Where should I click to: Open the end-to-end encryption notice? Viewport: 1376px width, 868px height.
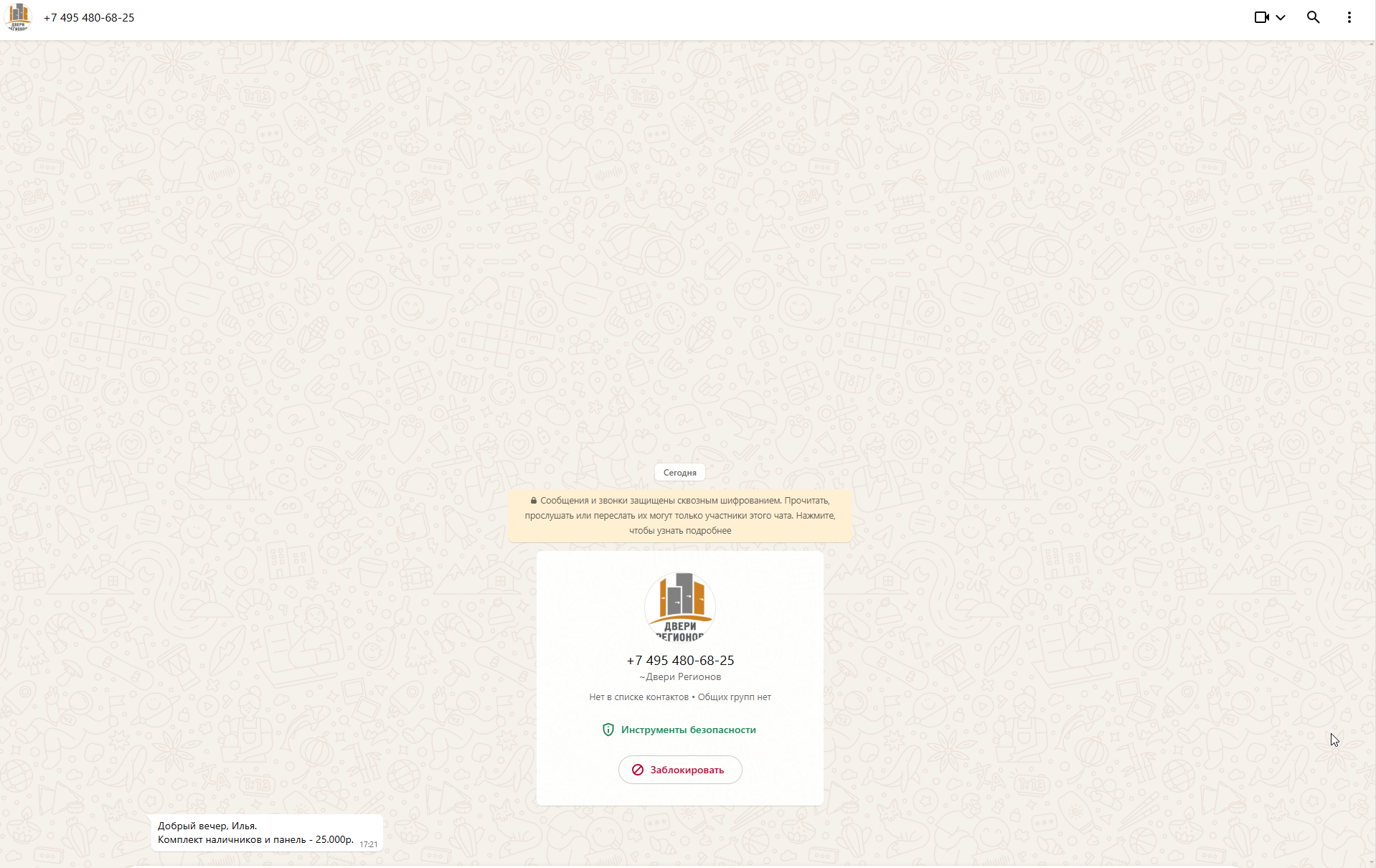click(x=679, y=516)
